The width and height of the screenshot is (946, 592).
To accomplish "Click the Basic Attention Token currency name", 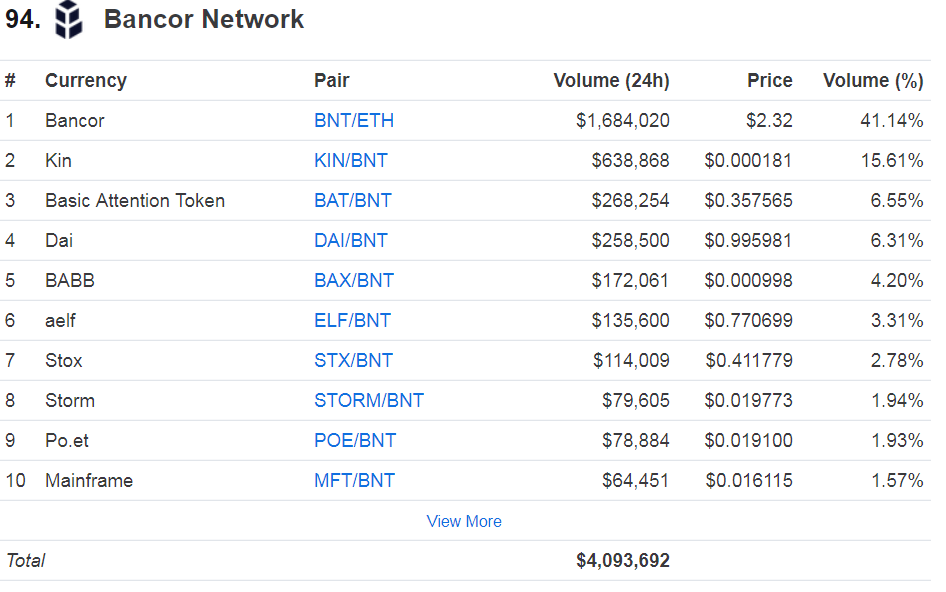I will [135, 201].
